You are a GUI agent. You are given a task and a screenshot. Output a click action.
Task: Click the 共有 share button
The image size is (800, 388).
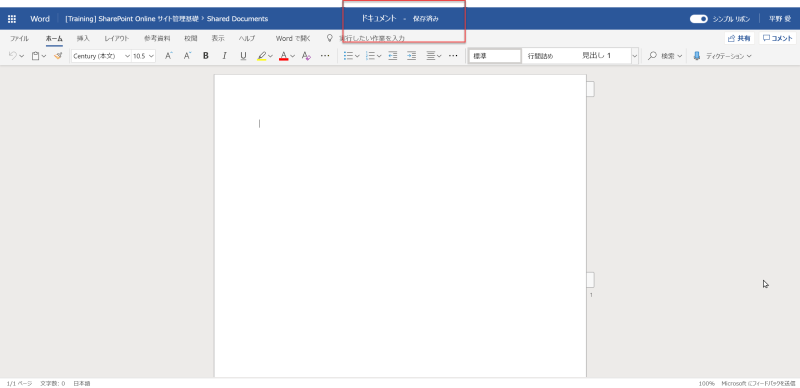point(739,38)
